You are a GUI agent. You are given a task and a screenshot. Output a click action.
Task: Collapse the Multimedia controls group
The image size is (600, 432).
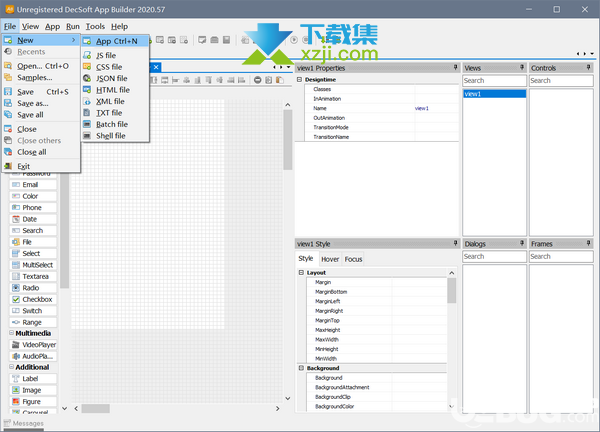pos(11,333)
